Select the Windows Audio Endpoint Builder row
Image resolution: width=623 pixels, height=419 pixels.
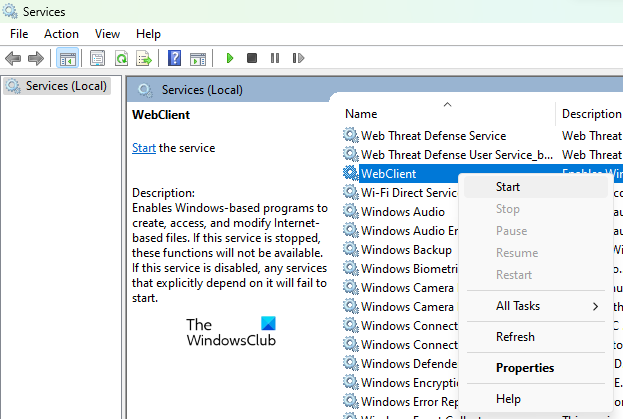pos(400,231)
